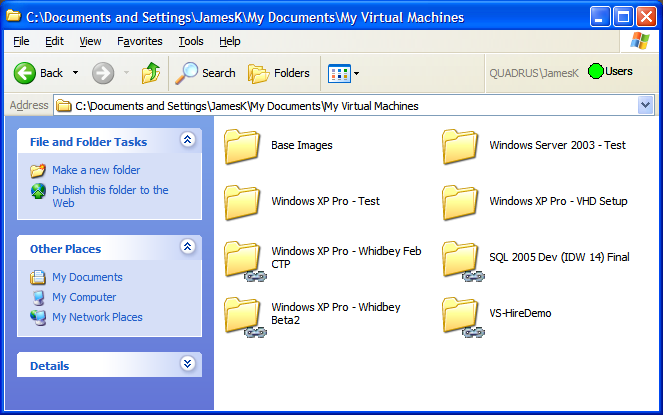
Task: Click the green Back arrow icon
Action: click(25, 73)
